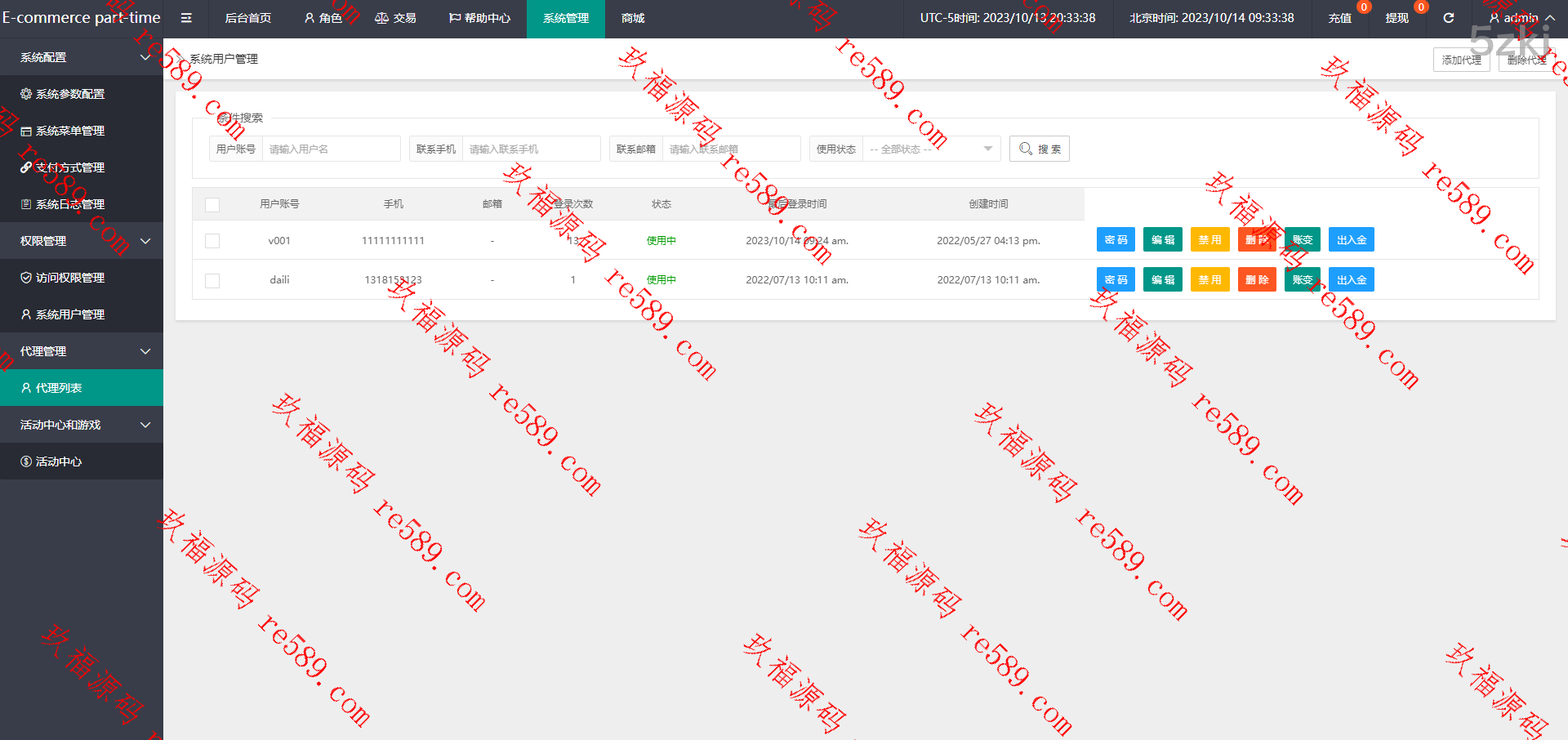Viewport: 1568px width, 740px height.
Task: Click the 搜索 search button
Action: pyautogui.click(x=1039, y=149)
